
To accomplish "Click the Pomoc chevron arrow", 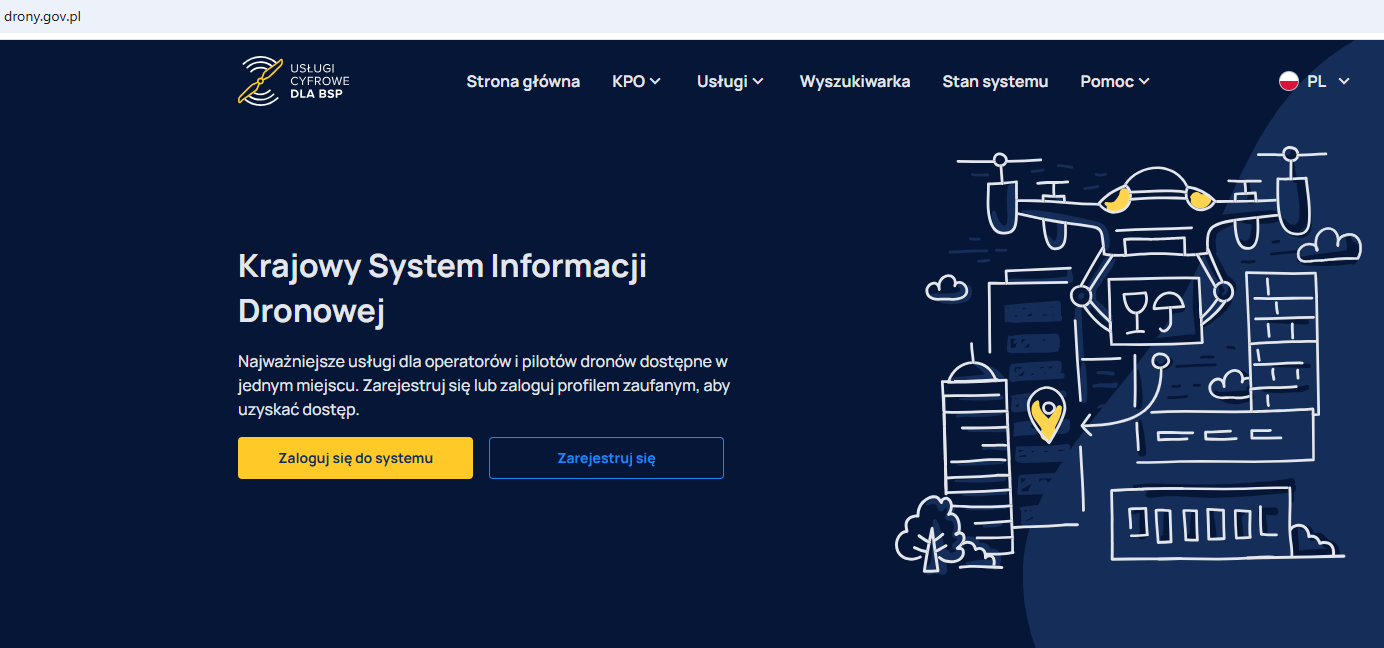I will (x=1144, y=81).
